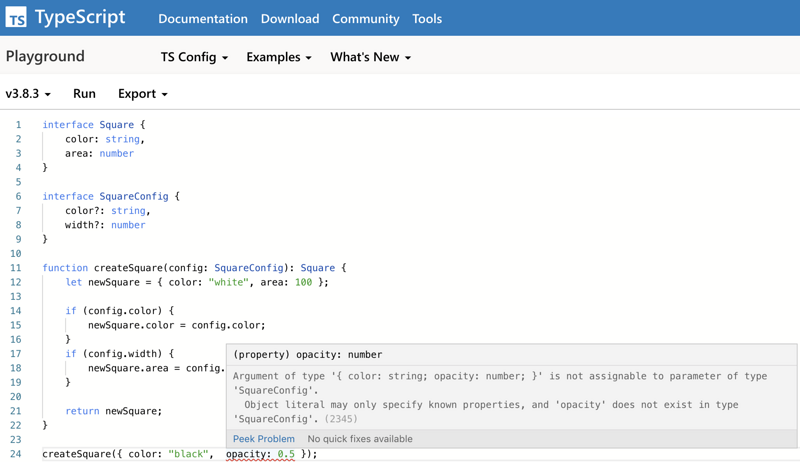Open the Tools menu item

[427, 19]
